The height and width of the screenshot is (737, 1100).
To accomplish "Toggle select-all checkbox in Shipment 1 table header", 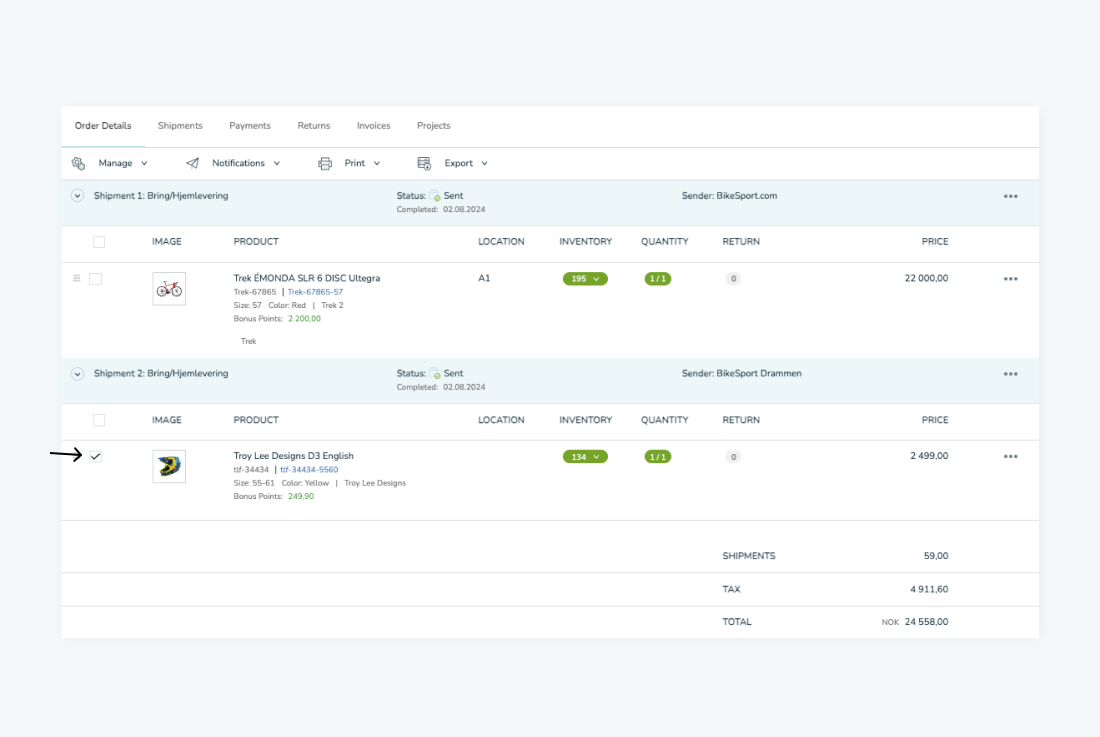I will [x=99, y=242].
